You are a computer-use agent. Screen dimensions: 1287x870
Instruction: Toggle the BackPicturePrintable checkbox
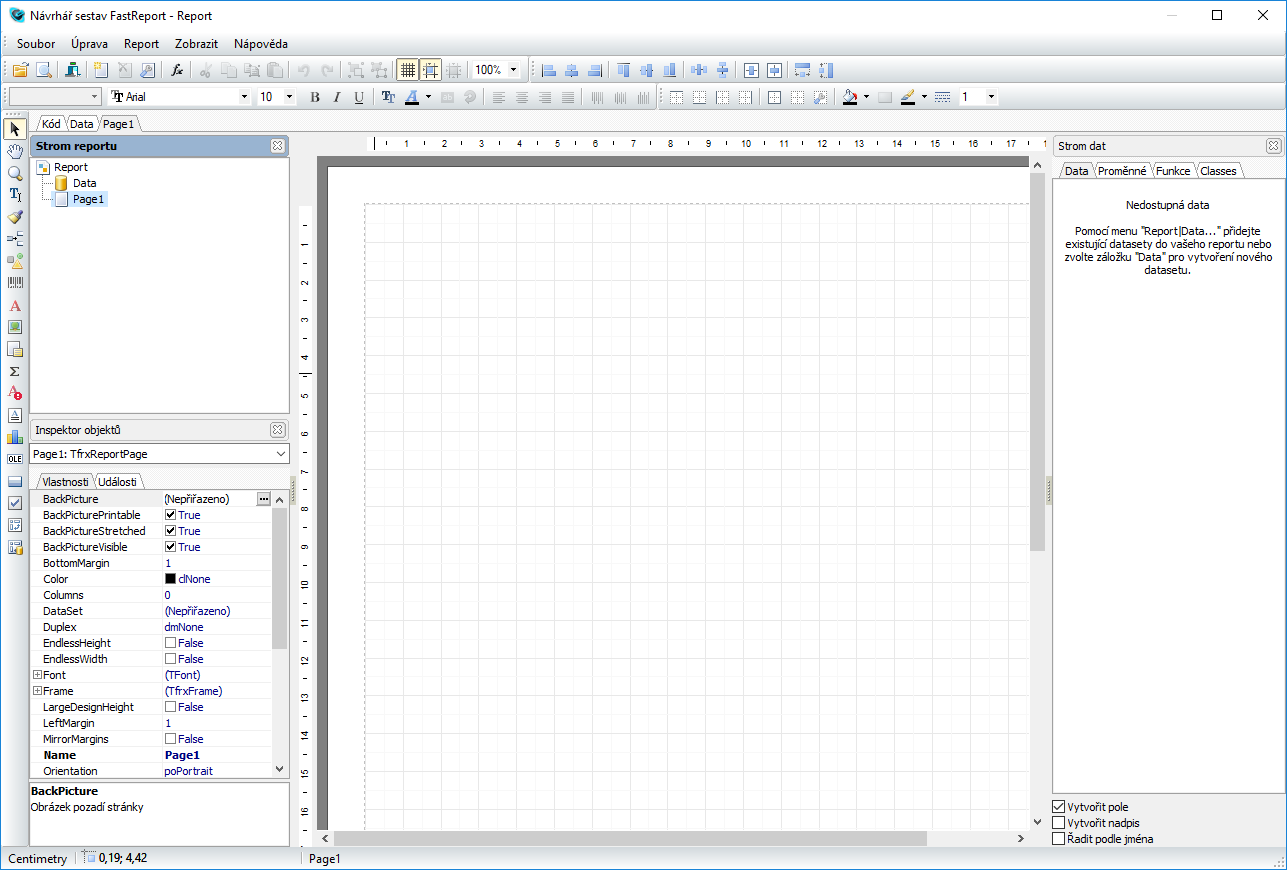click(170, 515)
